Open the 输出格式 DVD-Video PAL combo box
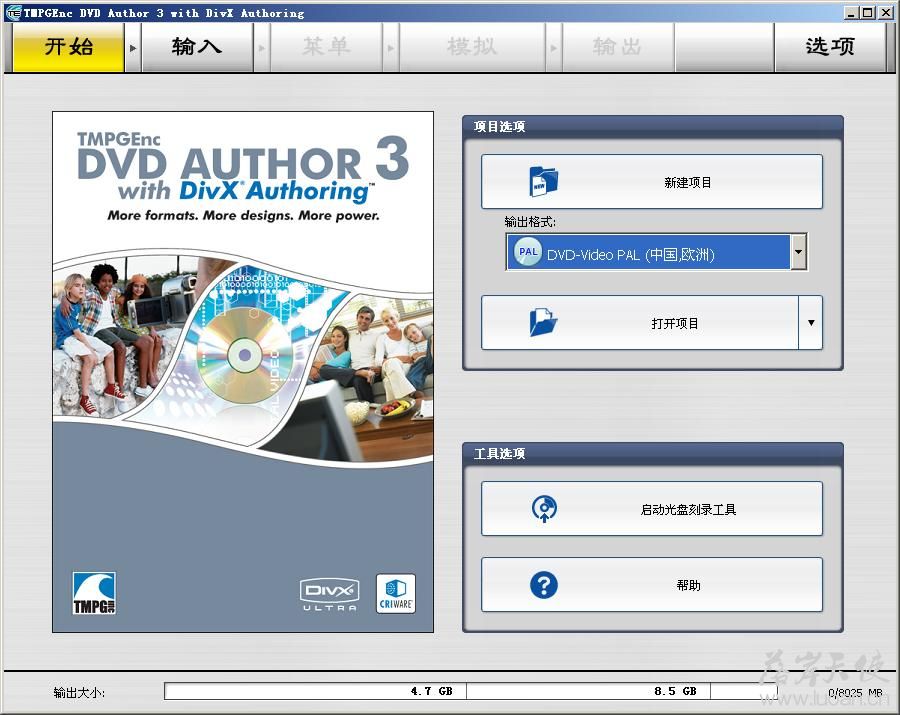 coord(656,252)
